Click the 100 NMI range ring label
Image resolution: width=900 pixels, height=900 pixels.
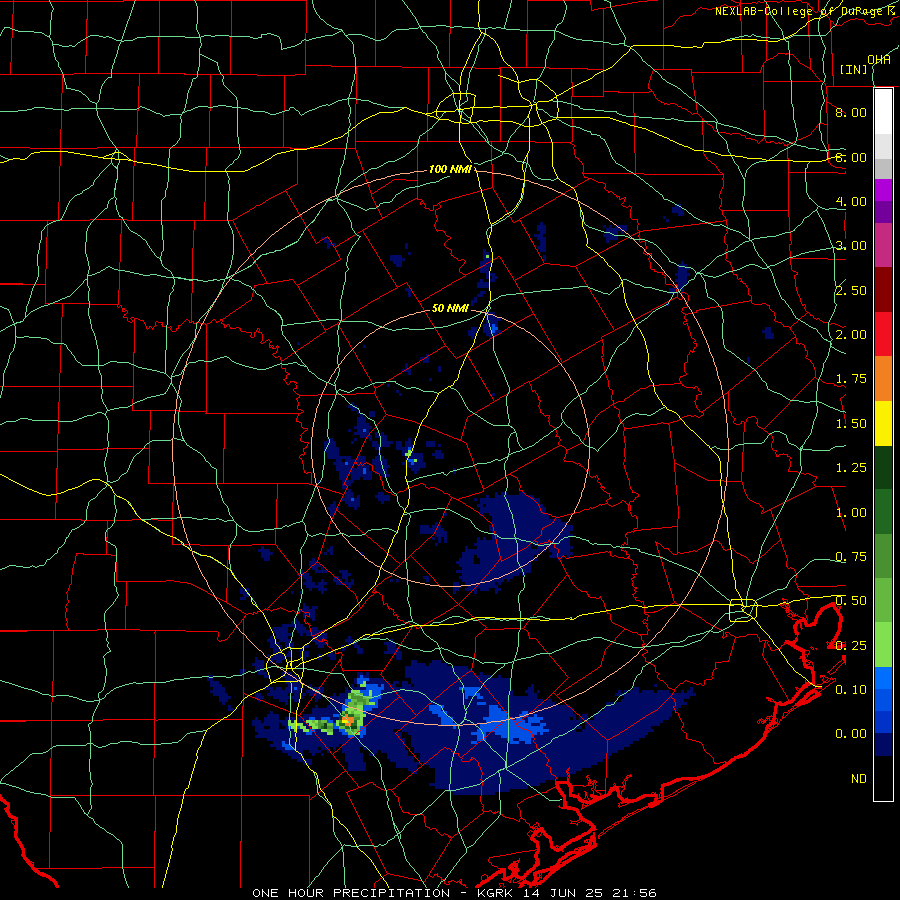pos(451,169)
